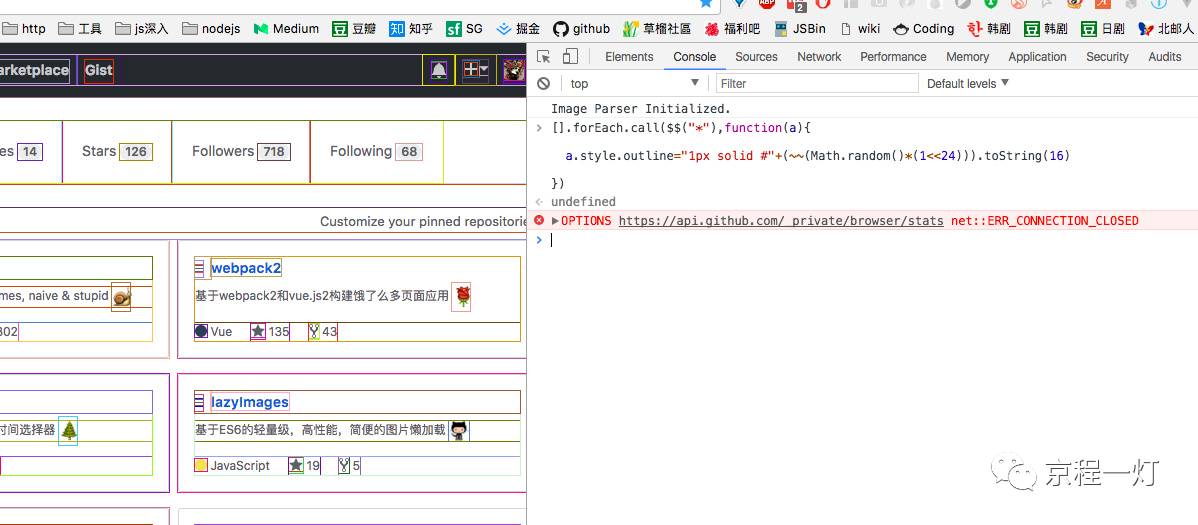1198x525 pixels.
Task: Open the Followers 718 tab
Action: 241,151
